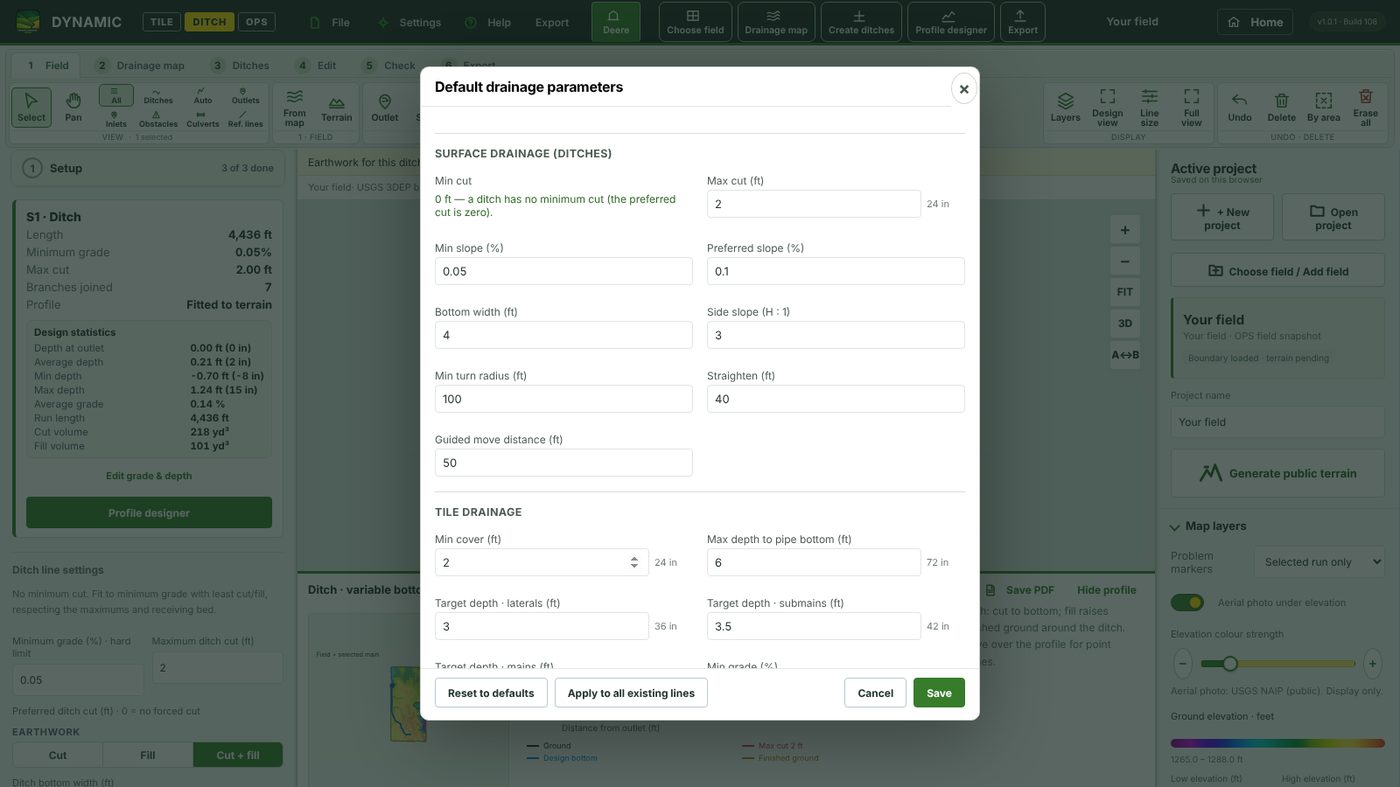Open the Choose field toolbar button

[x=695, y=21]
